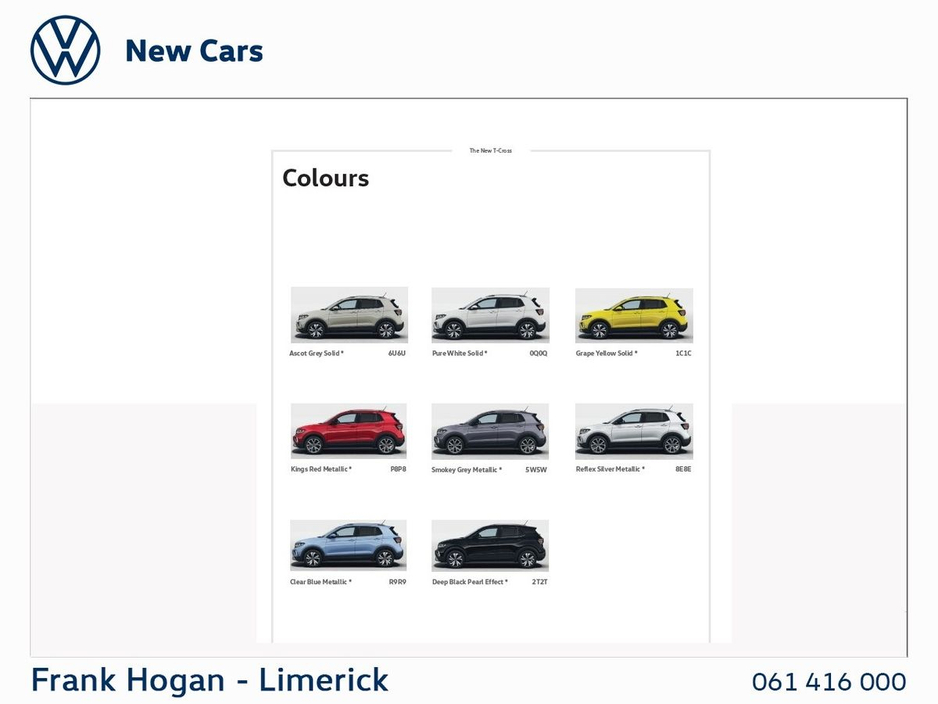The image size is (938, 704).
Task: Click the 'Frank Hogan - Limerick' dealer name
Action: pos(210,681)
